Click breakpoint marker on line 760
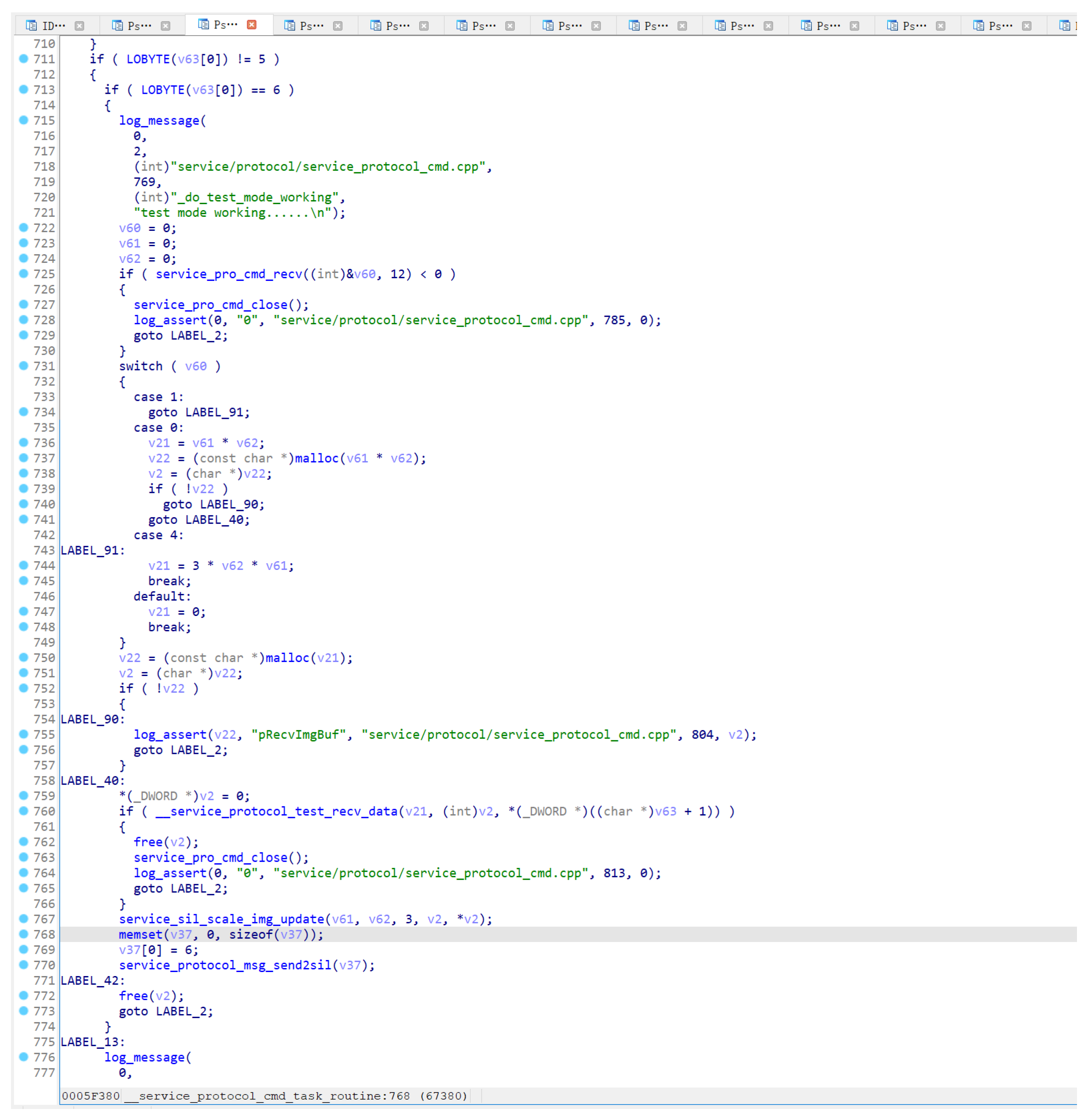This screenshot has height=1118, width=1092. (x=23, y=811)
